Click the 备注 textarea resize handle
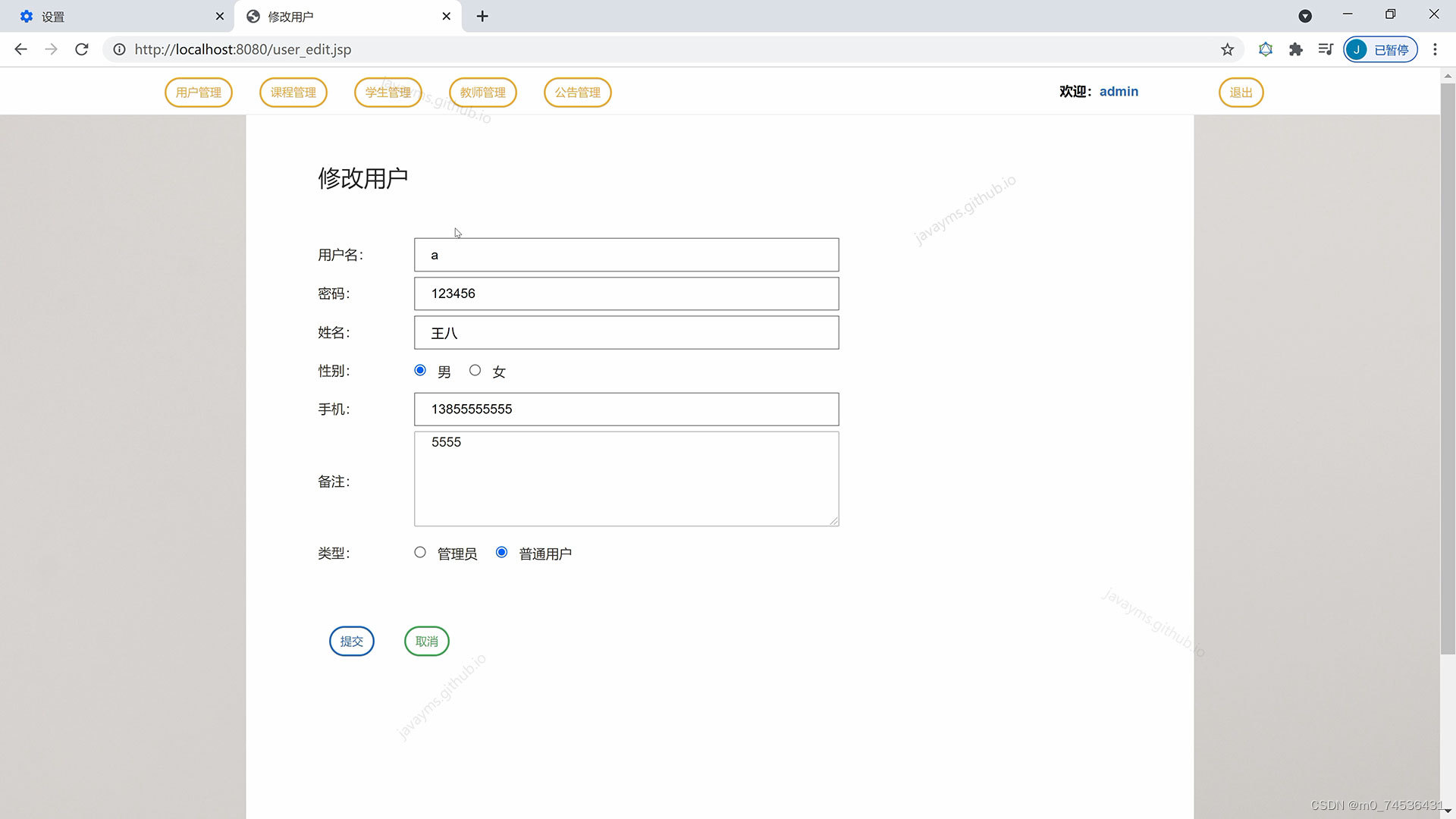 click(x=833, y=520)
